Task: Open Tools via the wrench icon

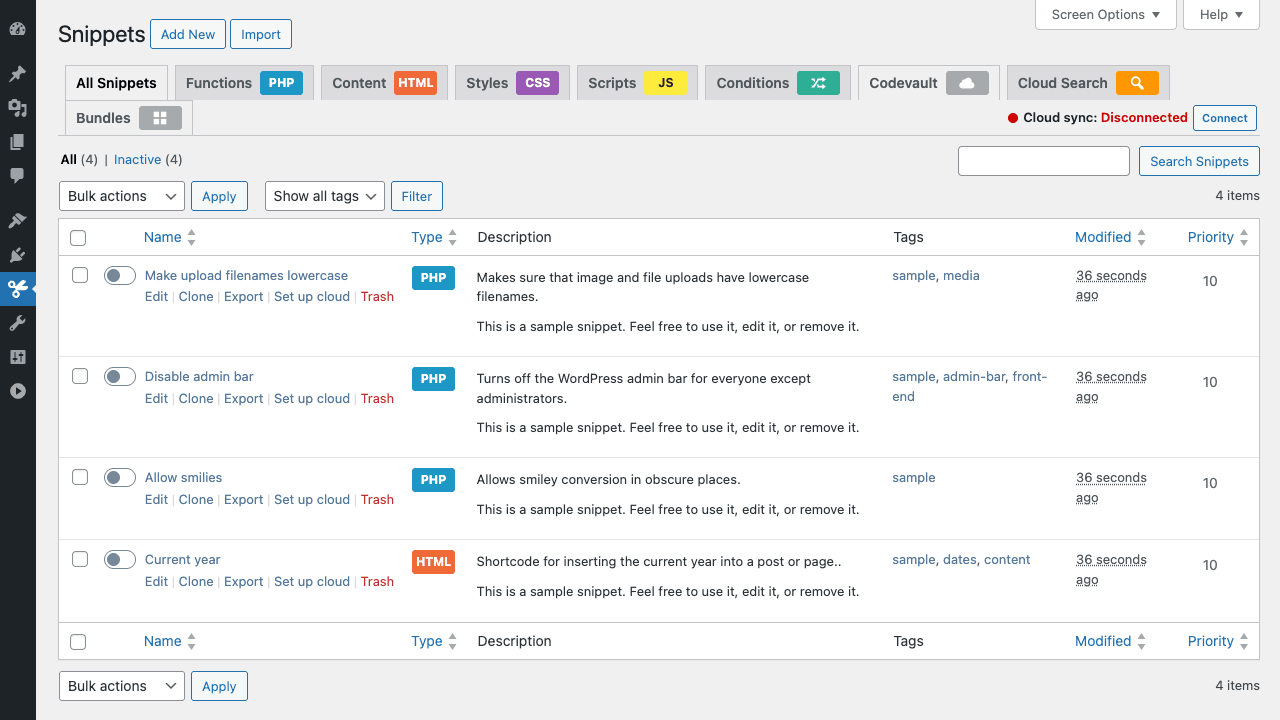Action: [17, 323]
